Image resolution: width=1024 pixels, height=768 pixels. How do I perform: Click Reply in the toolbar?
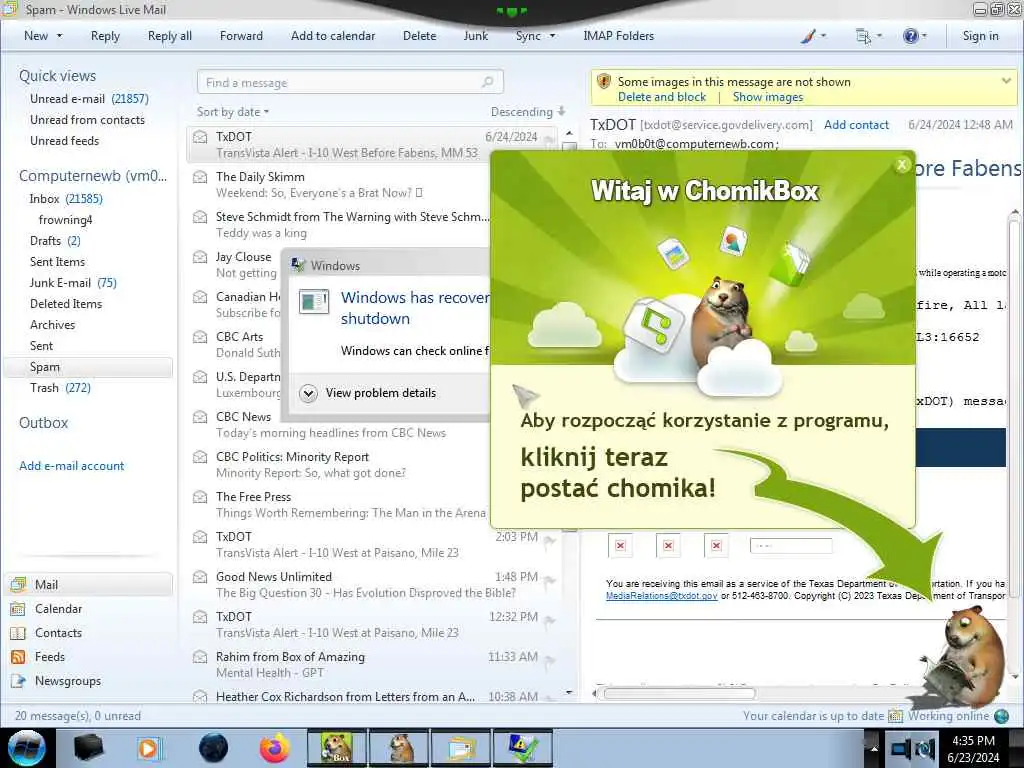[x=105, y=36]
